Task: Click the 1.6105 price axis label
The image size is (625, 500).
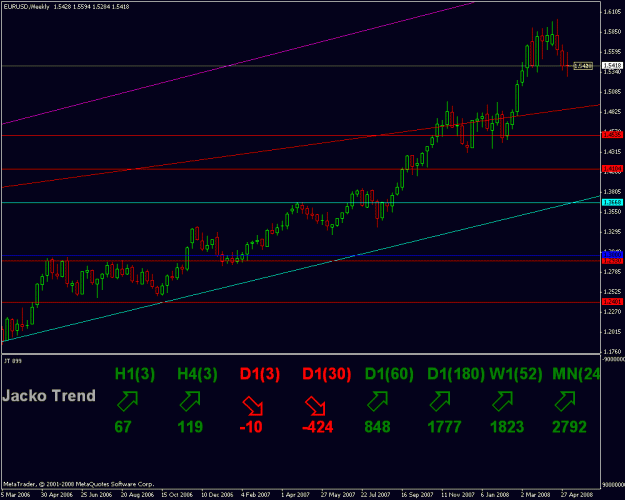Action: pyautogui.click(x=613, y=12)
